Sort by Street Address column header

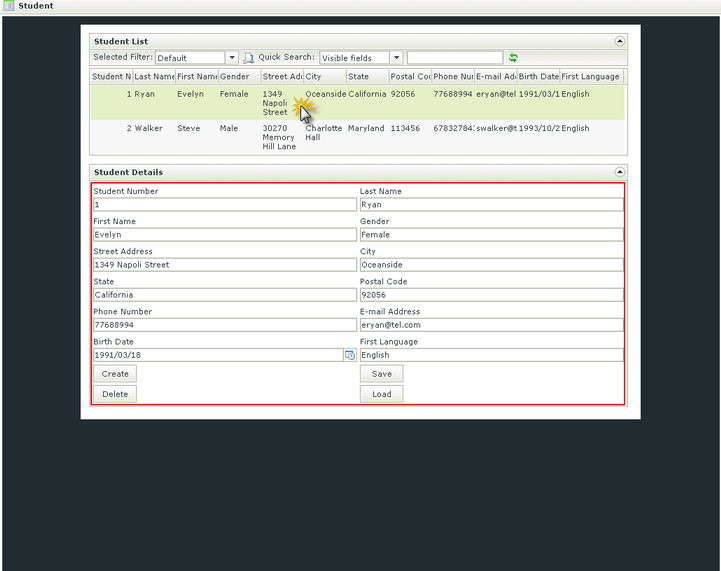pyautogui.click(x=282, y=76)
